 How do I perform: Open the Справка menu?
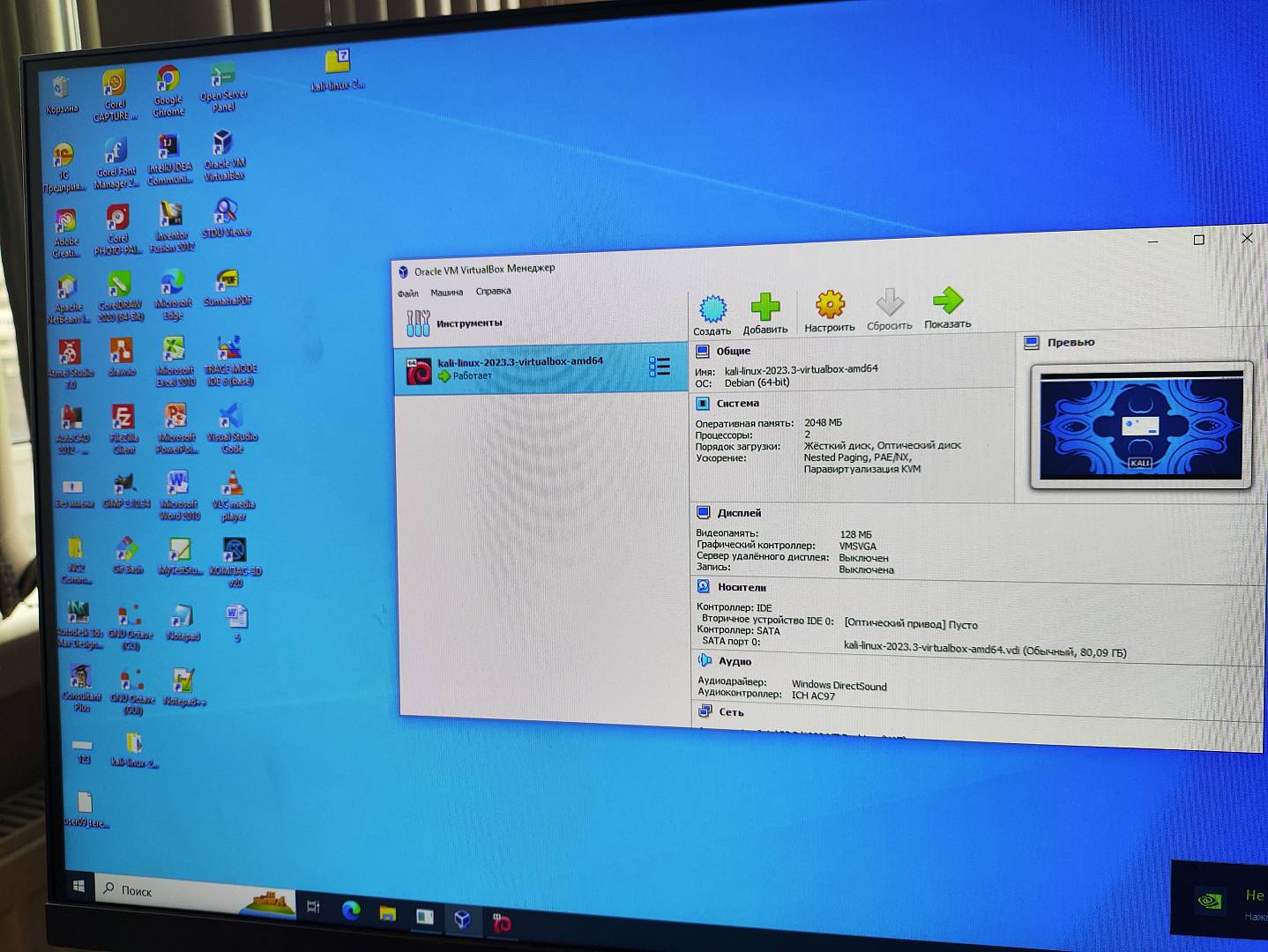493,291
